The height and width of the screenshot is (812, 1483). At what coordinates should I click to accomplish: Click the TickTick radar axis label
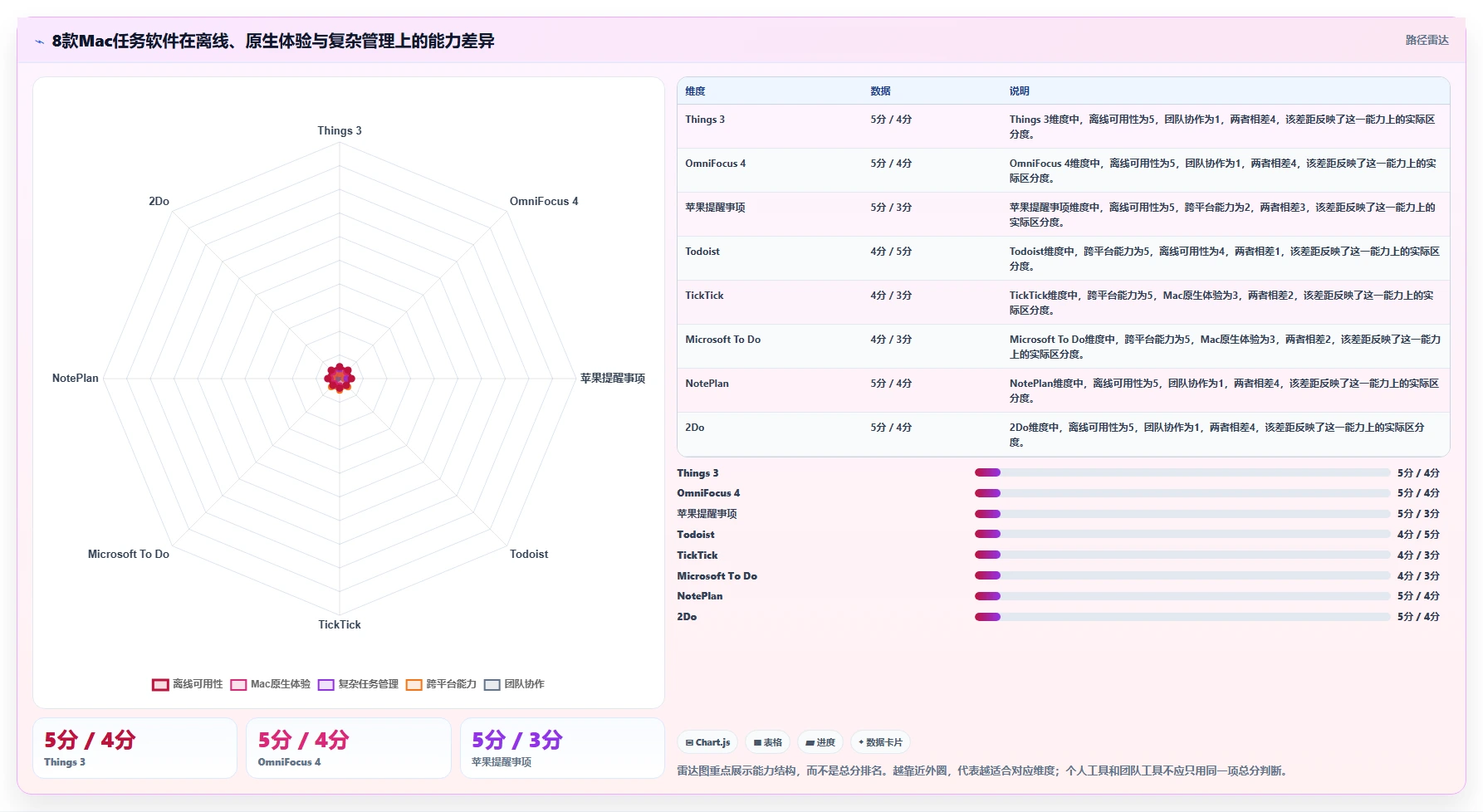tap(340, 624)
